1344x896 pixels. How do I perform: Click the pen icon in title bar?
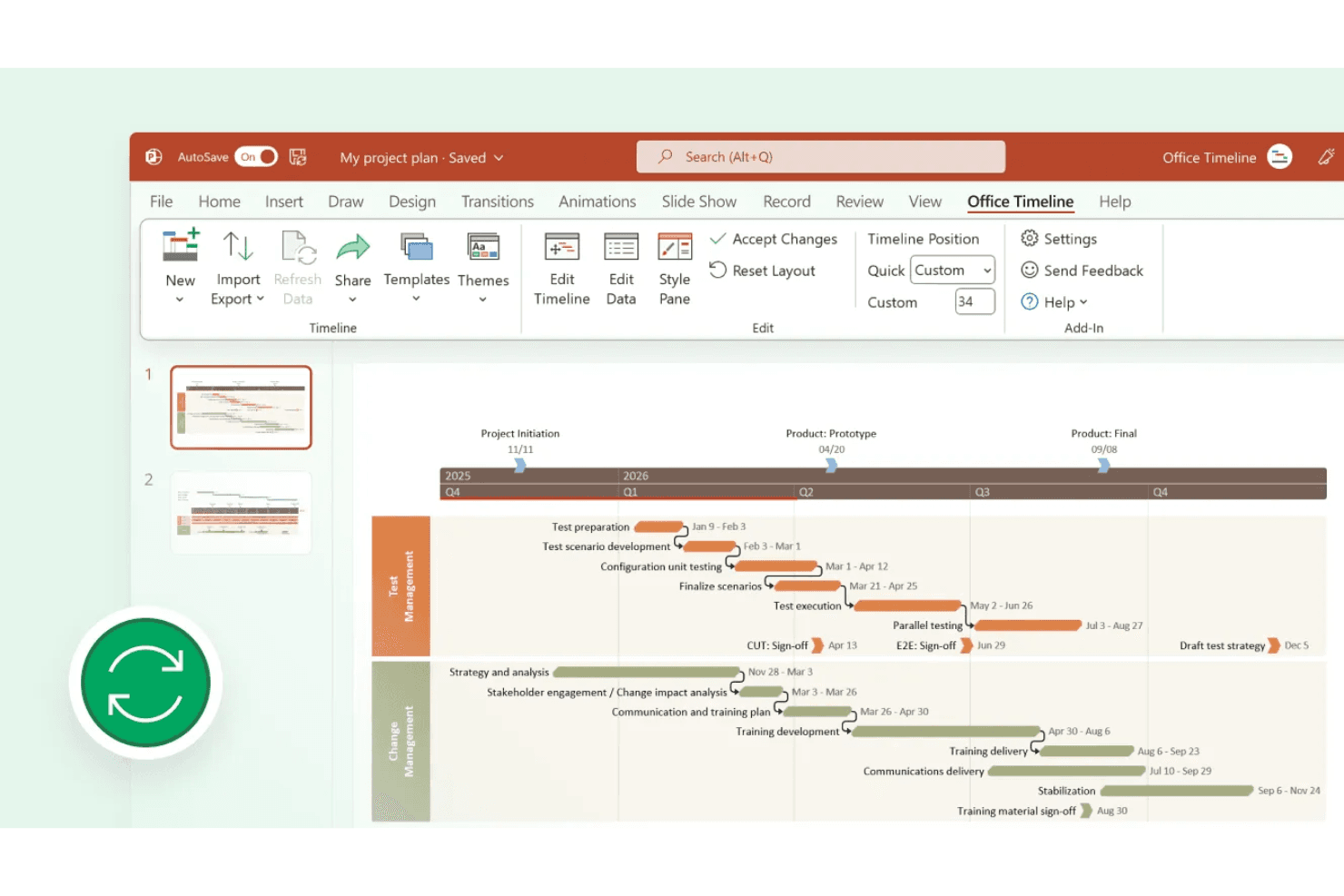coord(1326,157)
